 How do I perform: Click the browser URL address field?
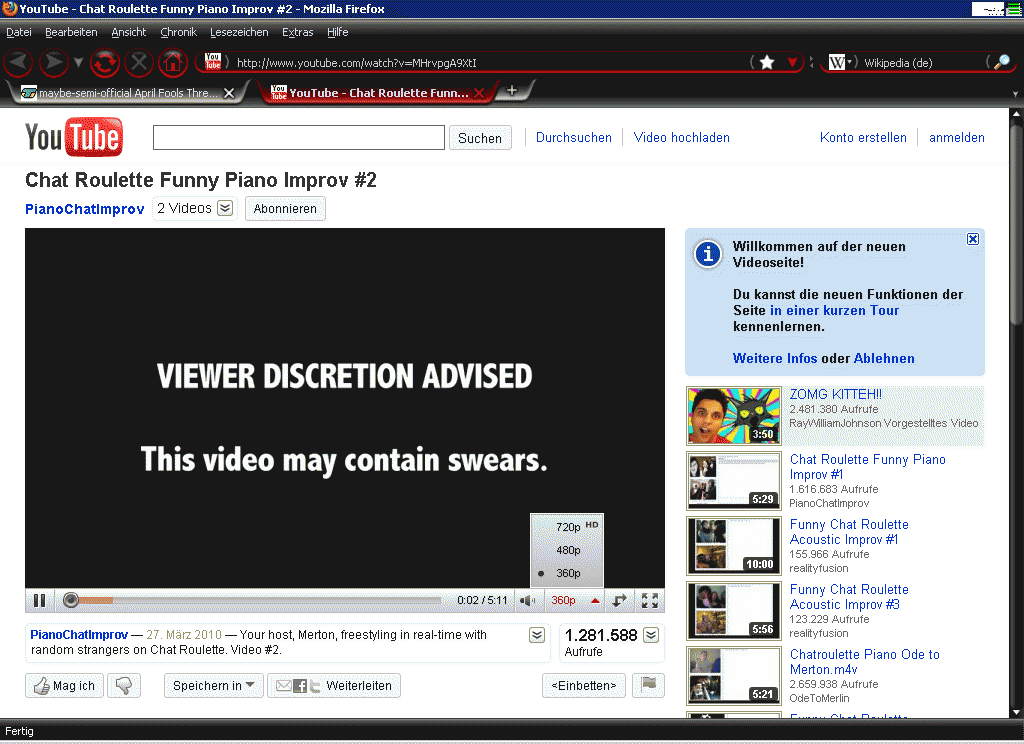(x=490, y=63)
